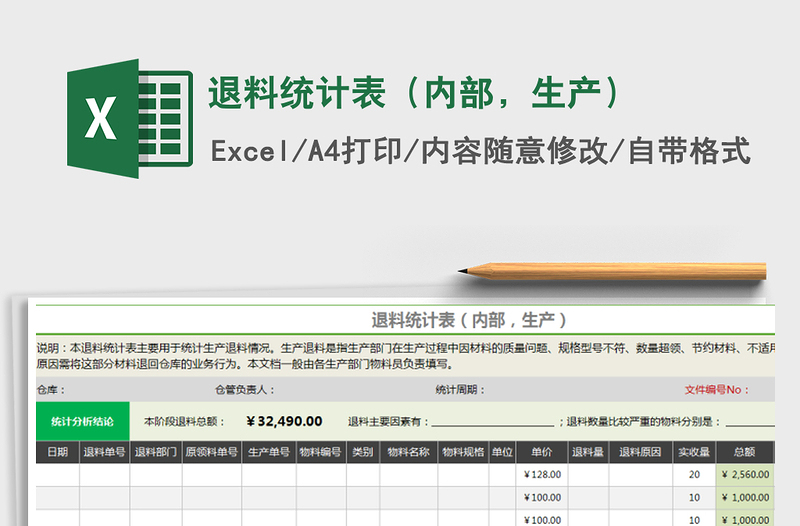Screen dimensions: 800x526
Task: Click the description text starting 说明：本退料统计表
Action: pos(406,356)
